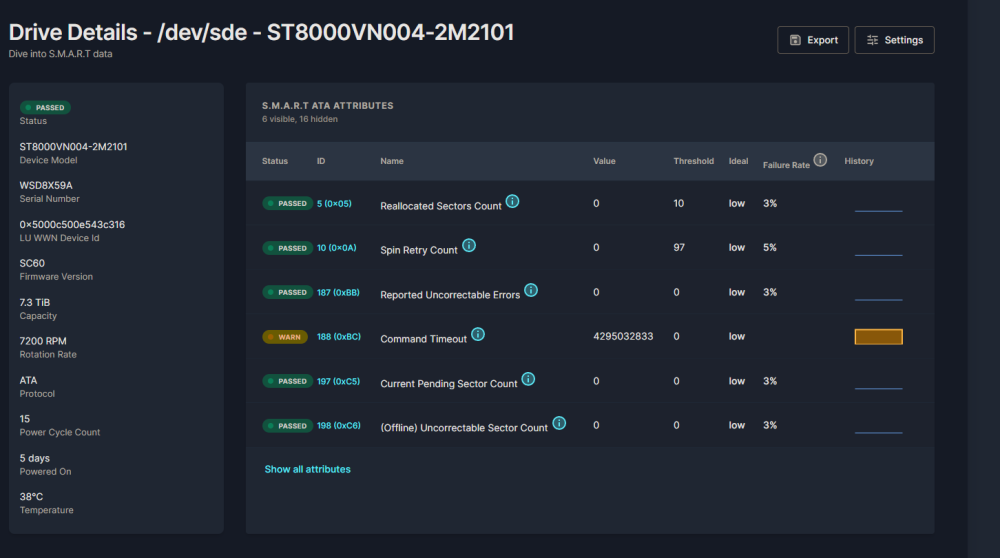Click threshold 10 in Reallocated Sectors row

pos(679,203)
